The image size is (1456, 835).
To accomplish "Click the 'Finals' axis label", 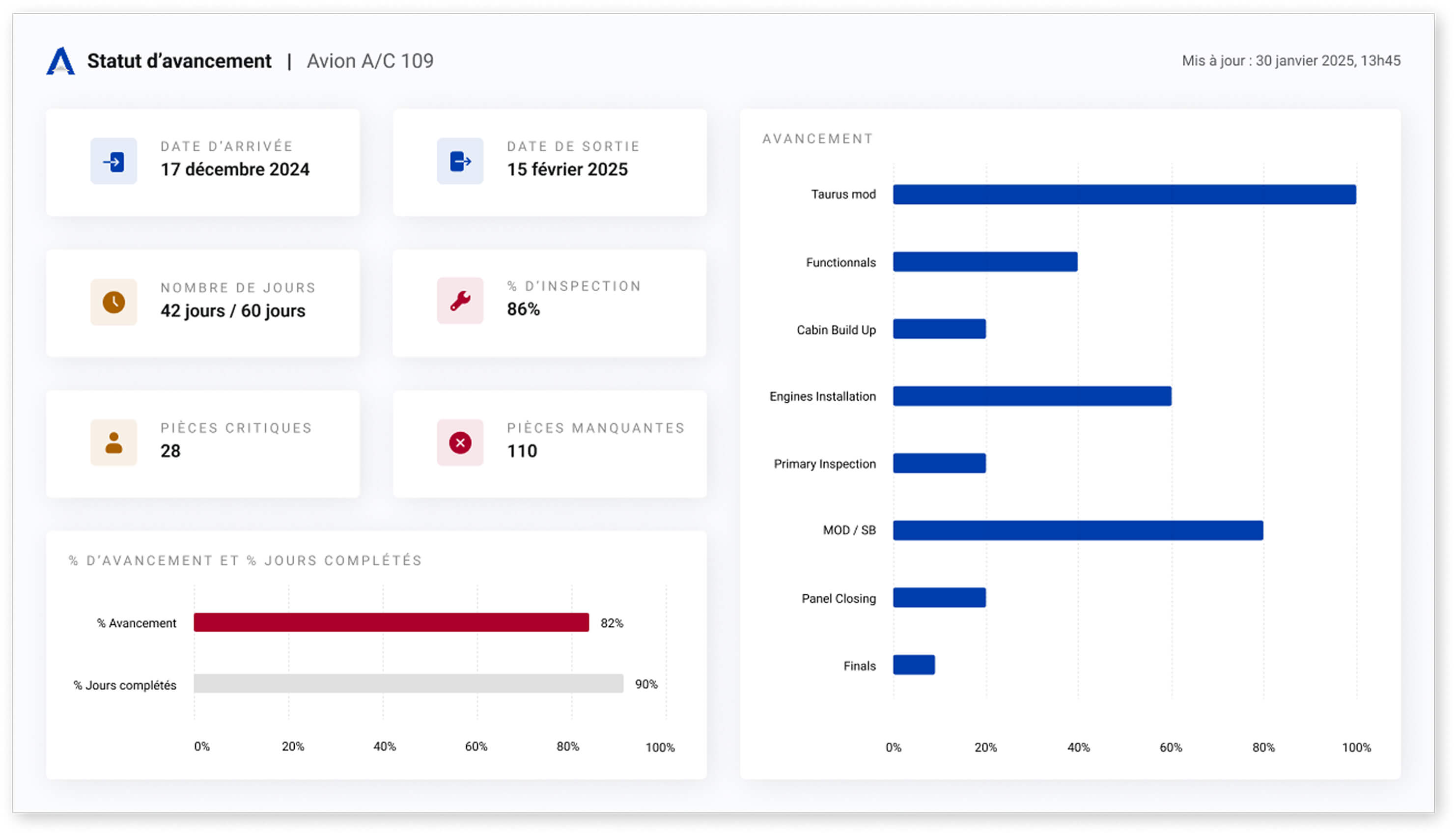I will pyautogui.click(x=859, y=666).
